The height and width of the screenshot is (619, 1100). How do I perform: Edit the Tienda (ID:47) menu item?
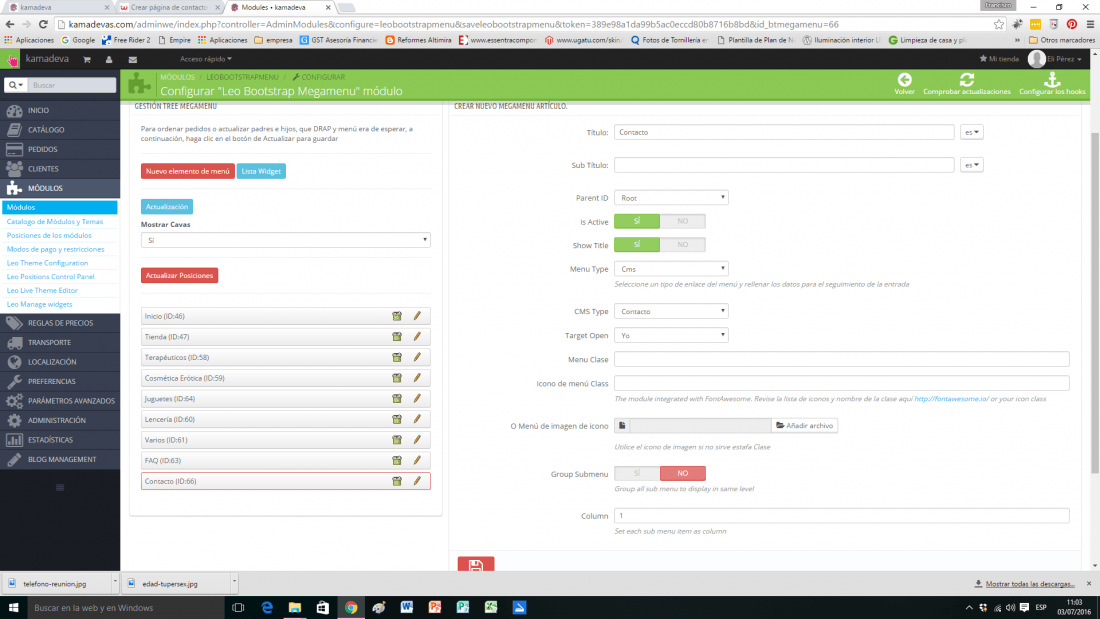[417, 337]
